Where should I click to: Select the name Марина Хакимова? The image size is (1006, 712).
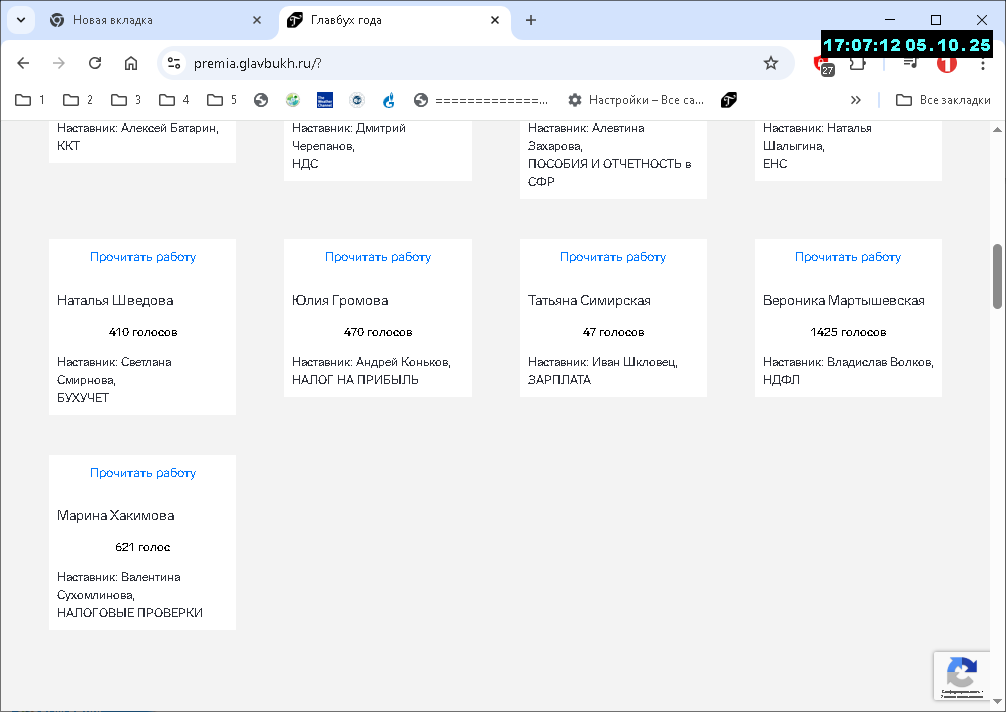point(115,515)
